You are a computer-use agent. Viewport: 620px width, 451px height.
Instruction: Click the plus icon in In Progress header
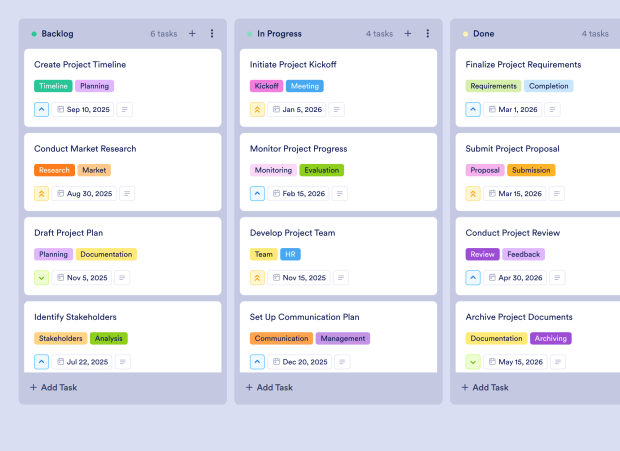coord(408,33)
